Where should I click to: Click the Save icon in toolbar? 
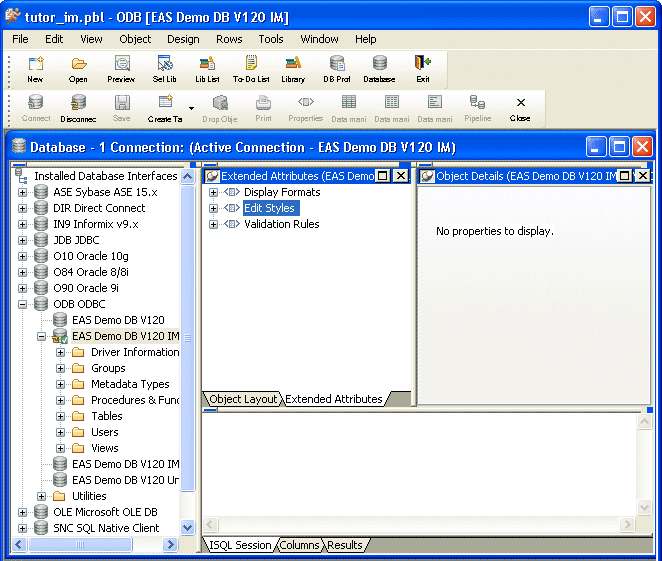click(x=122, y=108)
